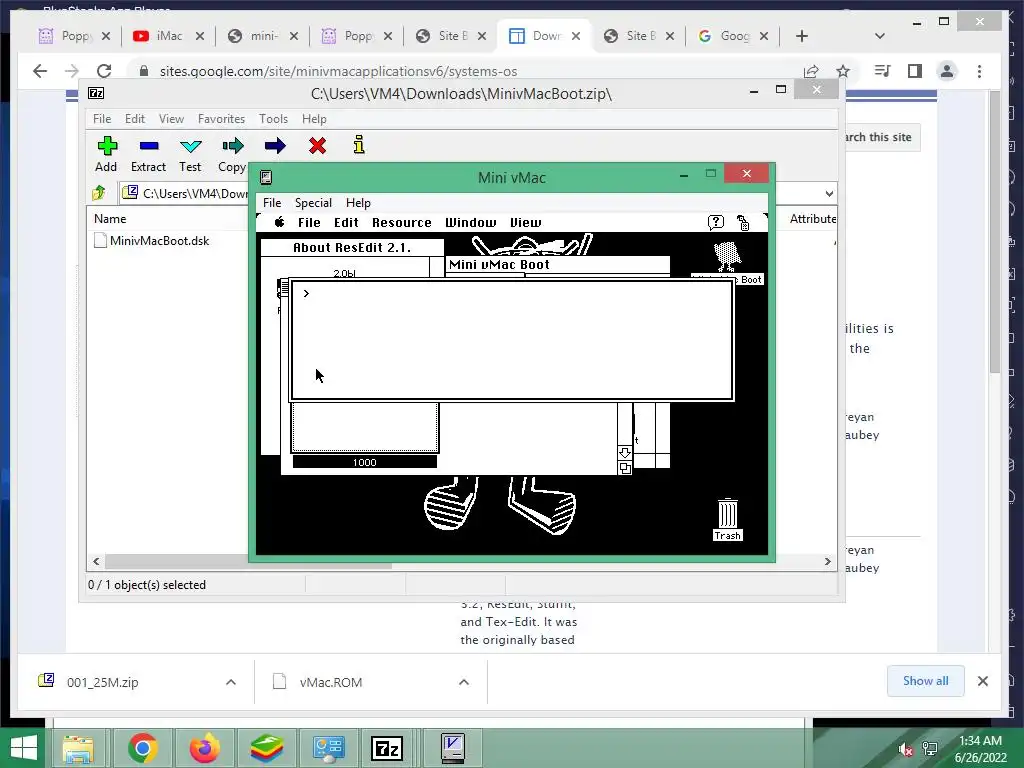The height and width of the screenshot is (768, 1024).
Task: Click the Chrome address bar URL
Action: [338, 71]
